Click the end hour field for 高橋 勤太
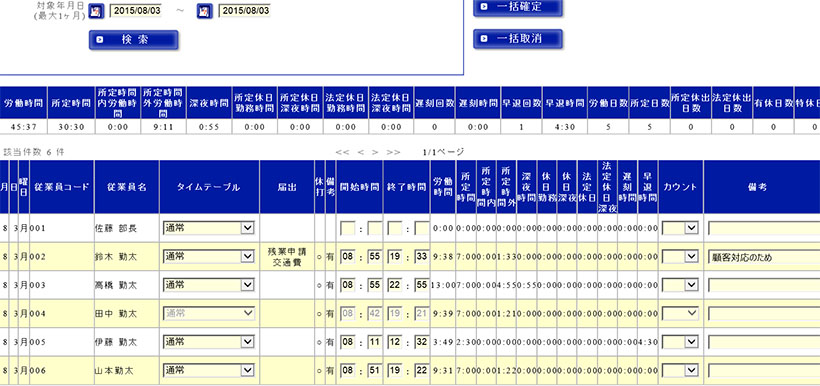 [395, 285]
